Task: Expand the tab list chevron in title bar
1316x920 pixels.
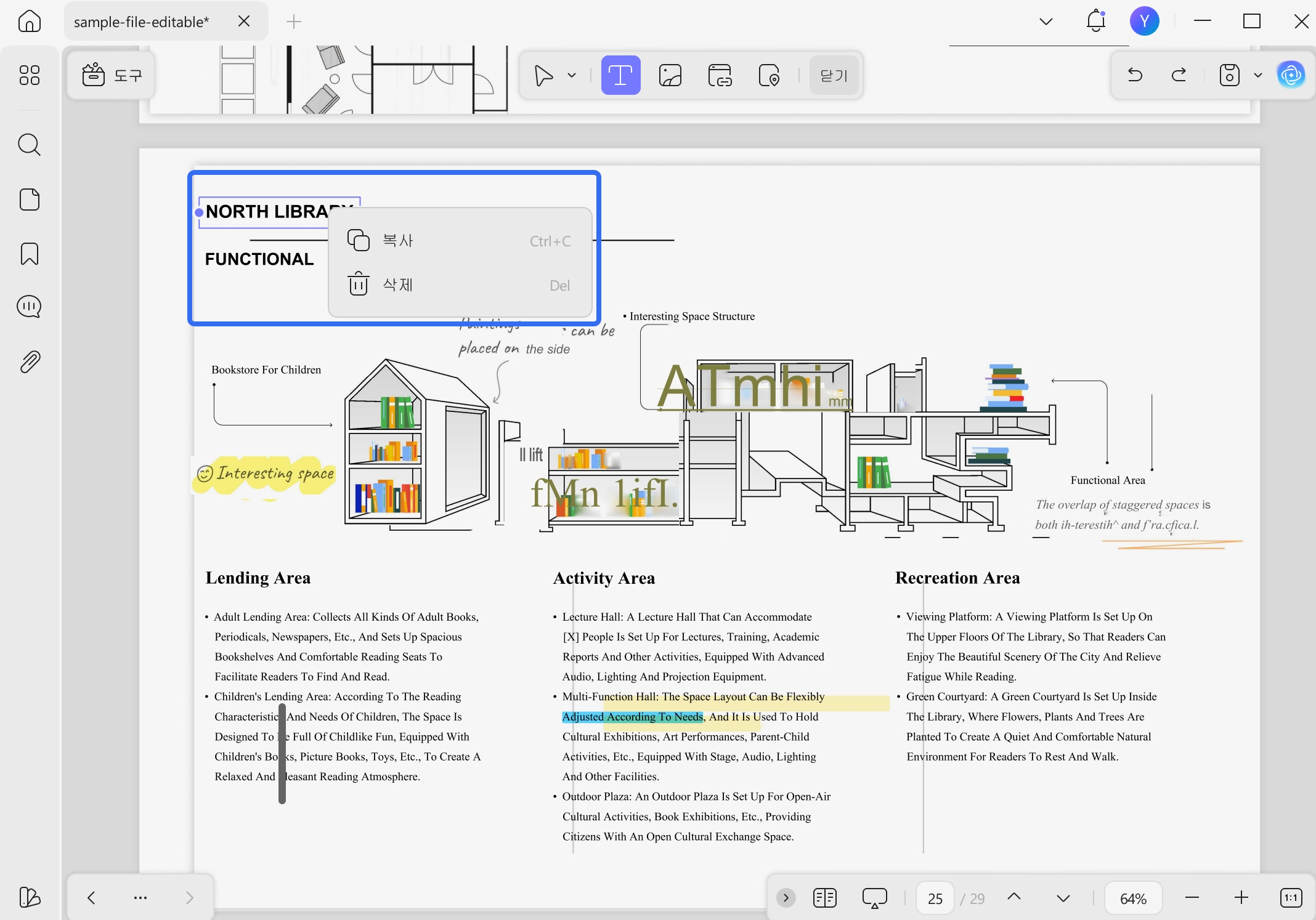Action: pos(1046,22)
